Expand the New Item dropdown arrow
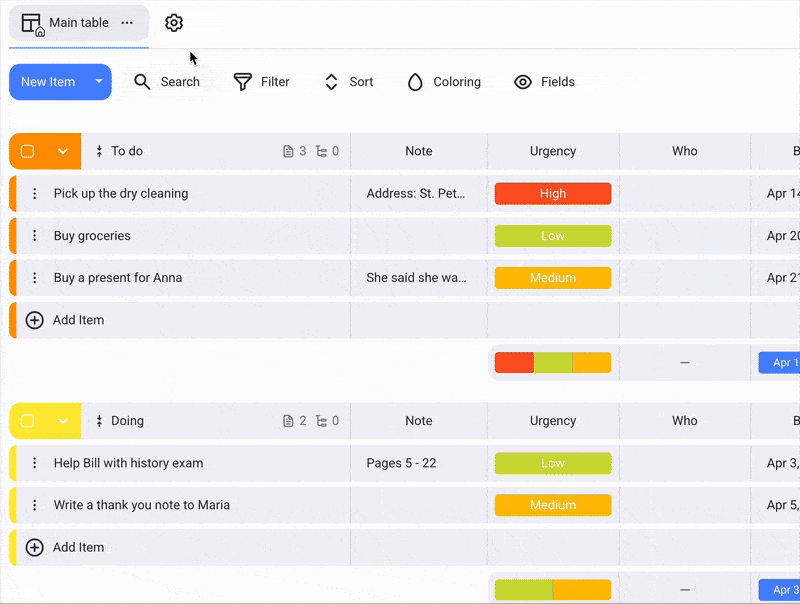Image resolution: width=800 pixels, height=604 pixels. coord(99,82)
